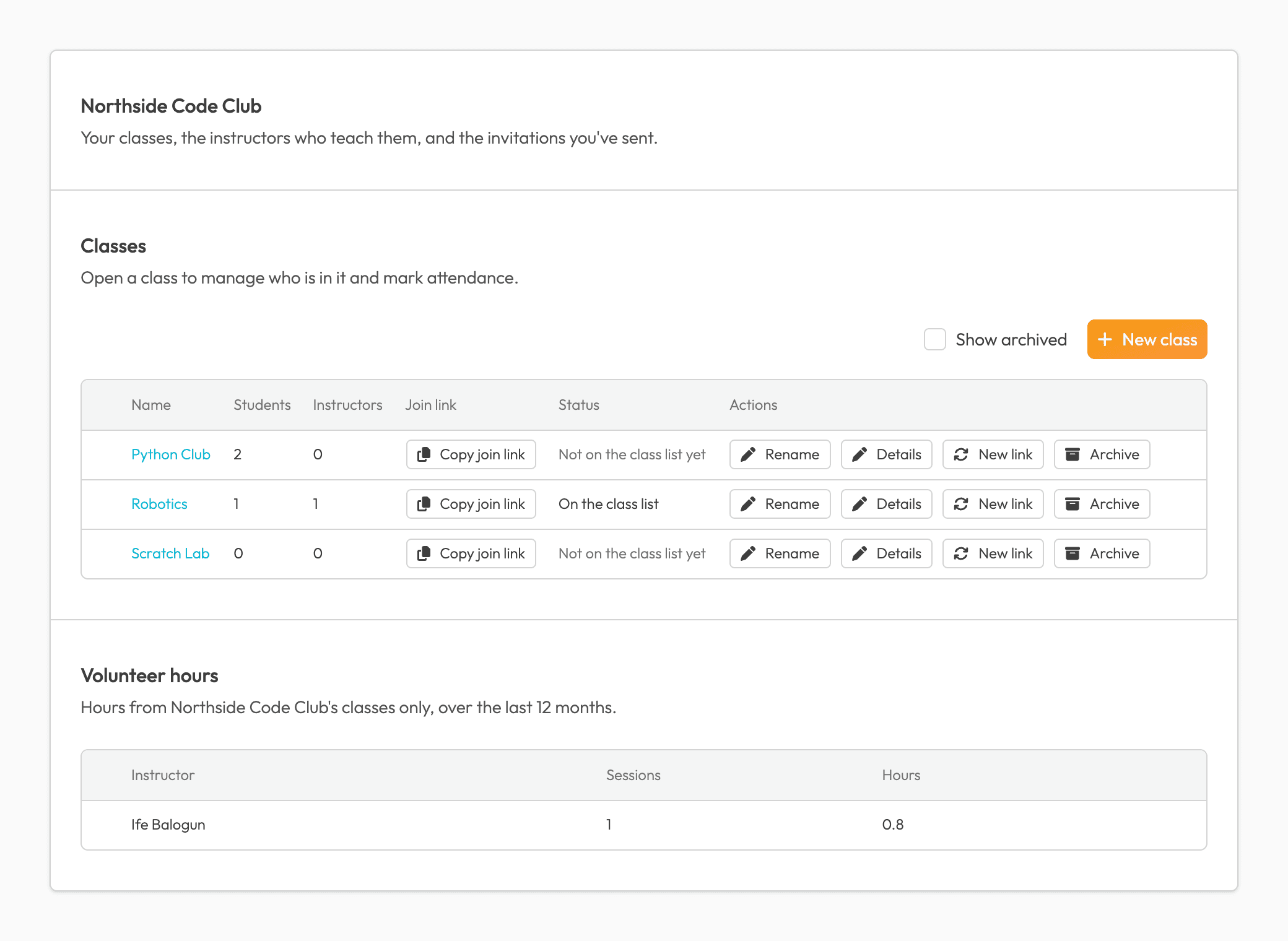This screenshot has height=941, width=1288.
Task: Click the Classes section heading
Action: [113, 246]
